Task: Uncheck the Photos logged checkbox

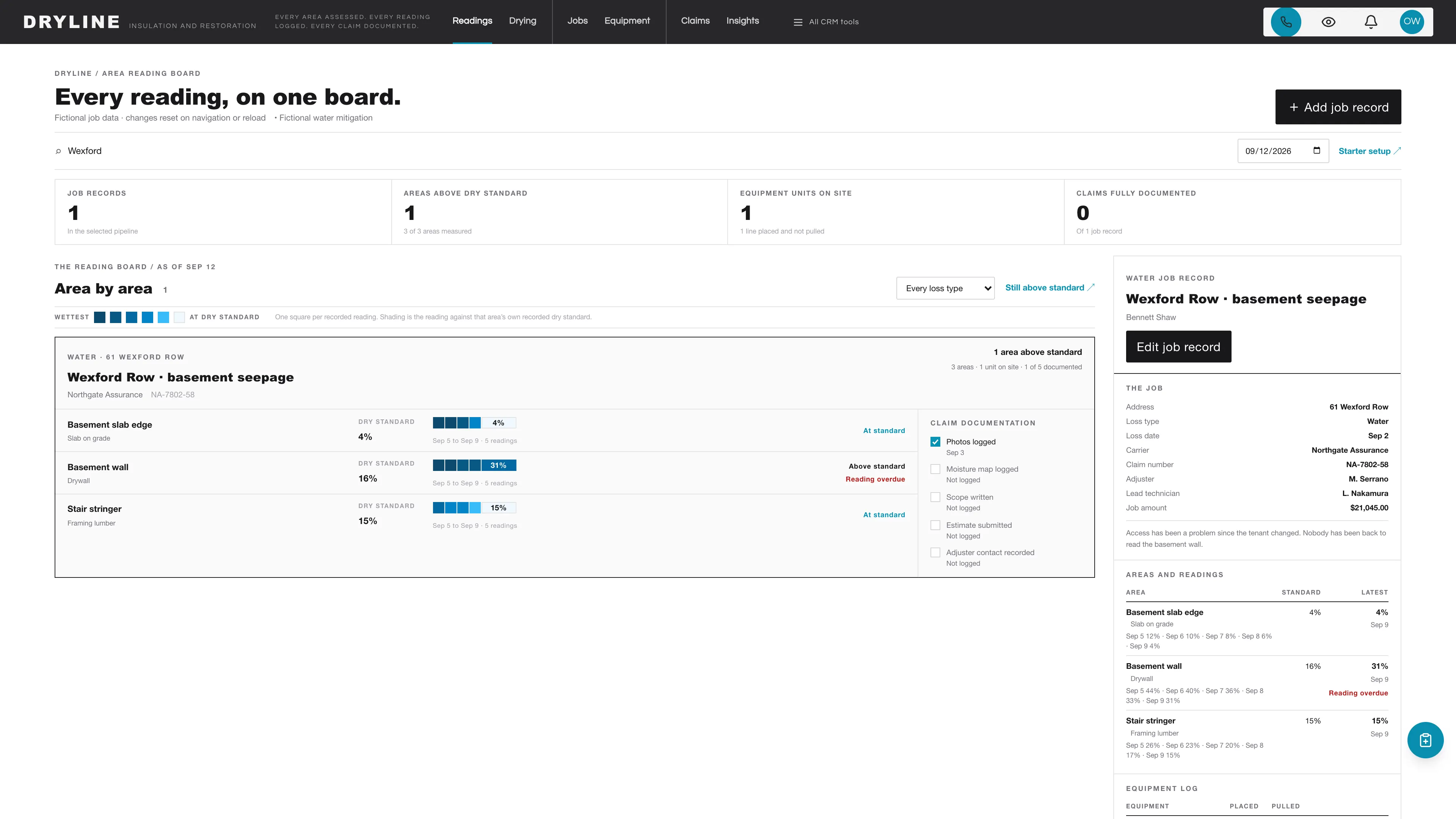Action: [x=935, y=442]
